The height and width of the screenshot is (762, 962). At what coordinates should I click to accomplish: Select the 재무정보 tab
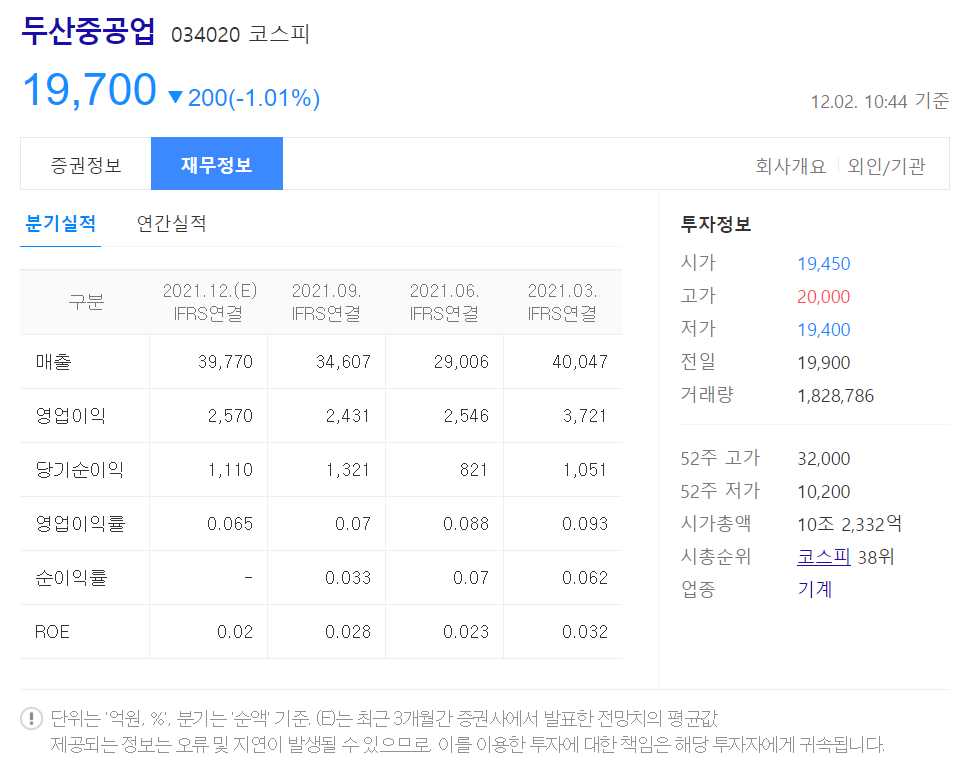217,163
